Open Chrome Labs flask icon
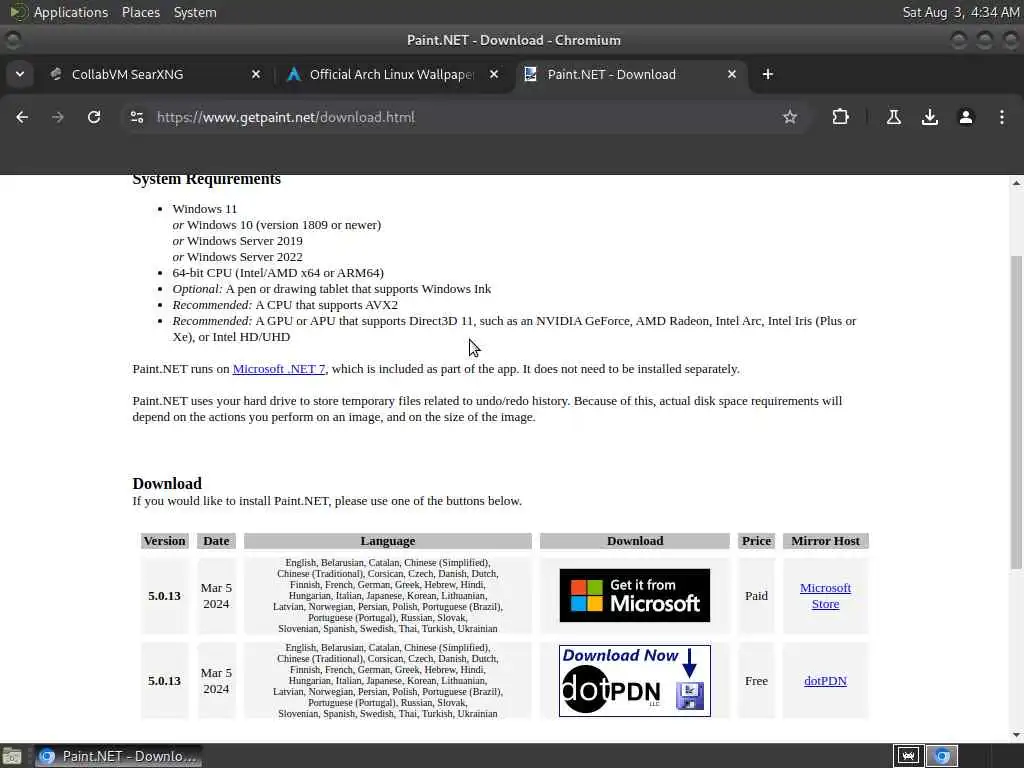1024x768 pixels. click(x=894, y=117)
